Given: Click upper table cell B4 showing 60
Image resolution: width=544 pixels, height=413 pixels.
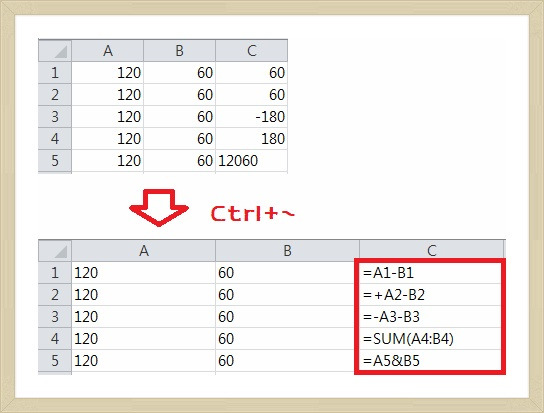Looking at the screenshot, I should (x=179, y=138).
